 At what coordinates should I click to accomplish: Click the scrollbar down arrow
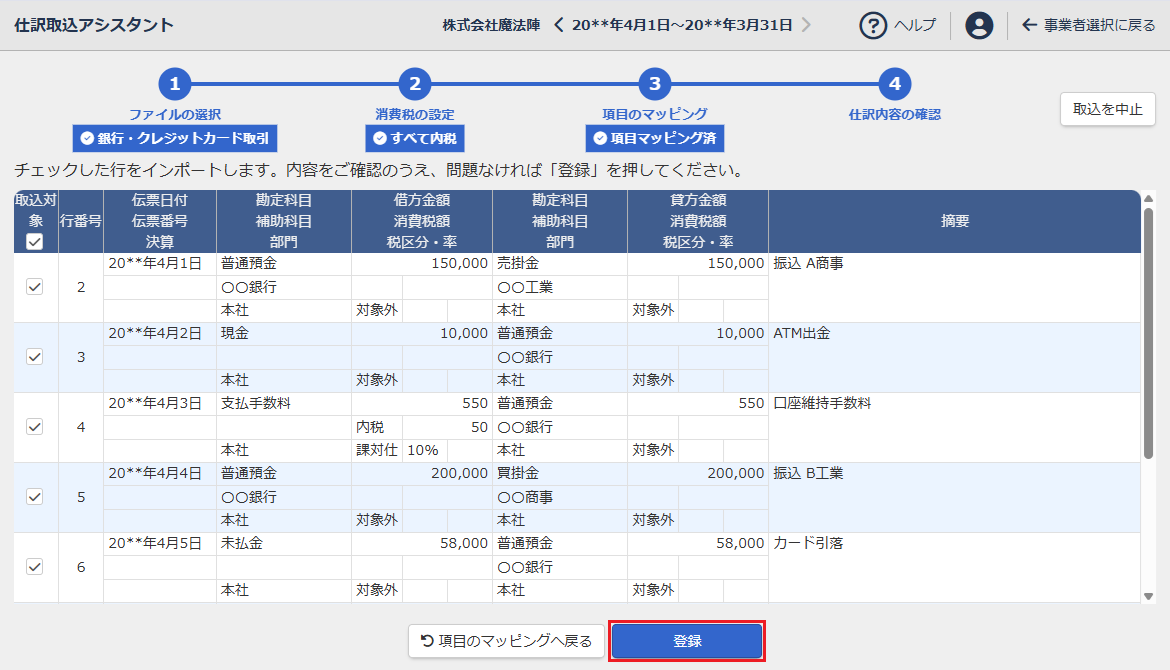pos(1148,596)
